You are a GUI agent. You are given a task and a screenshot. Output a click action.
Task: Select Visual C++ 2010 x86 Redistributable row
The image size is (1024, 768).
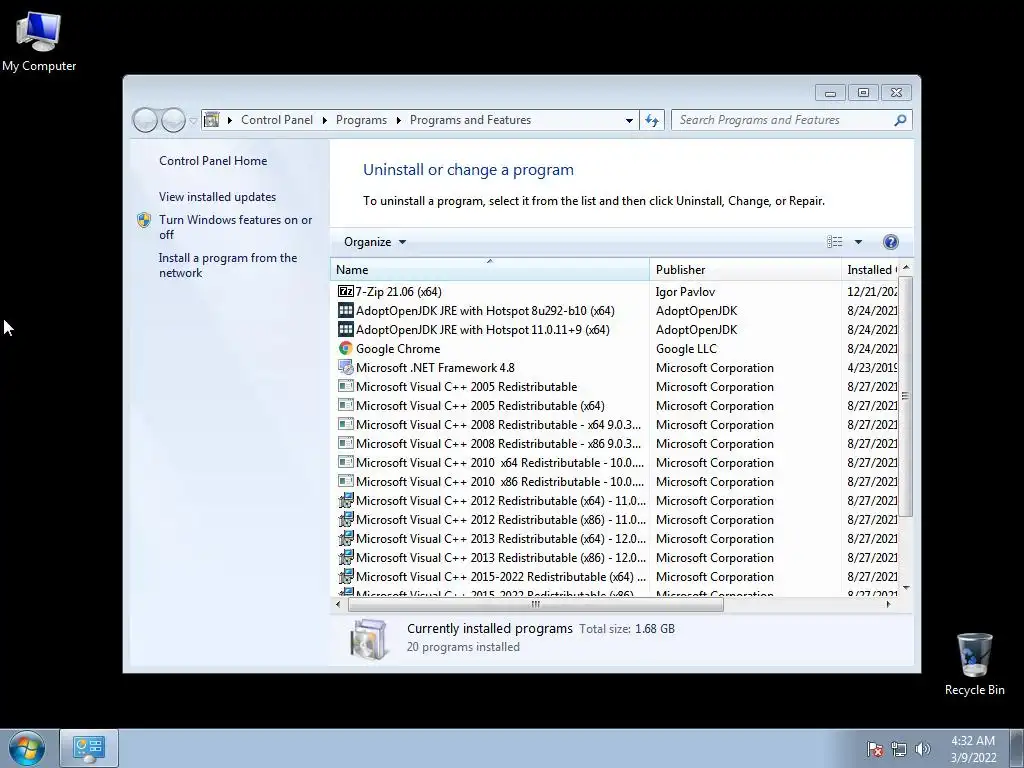pyautogui.click(x=614, y=481)
